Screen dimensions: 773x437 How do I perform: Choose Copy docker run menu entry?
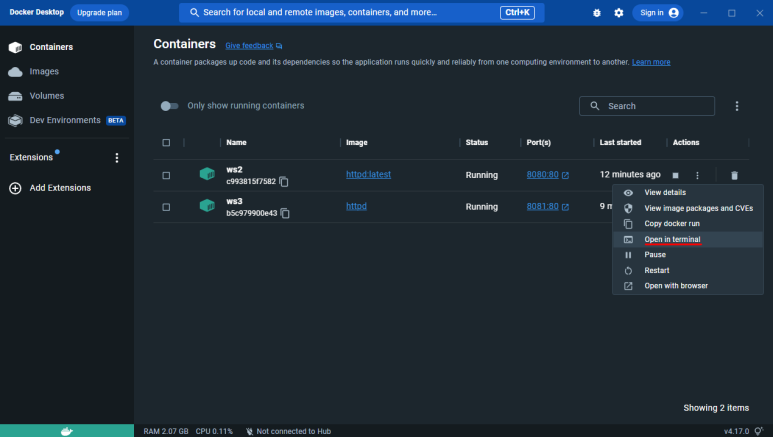688,224
